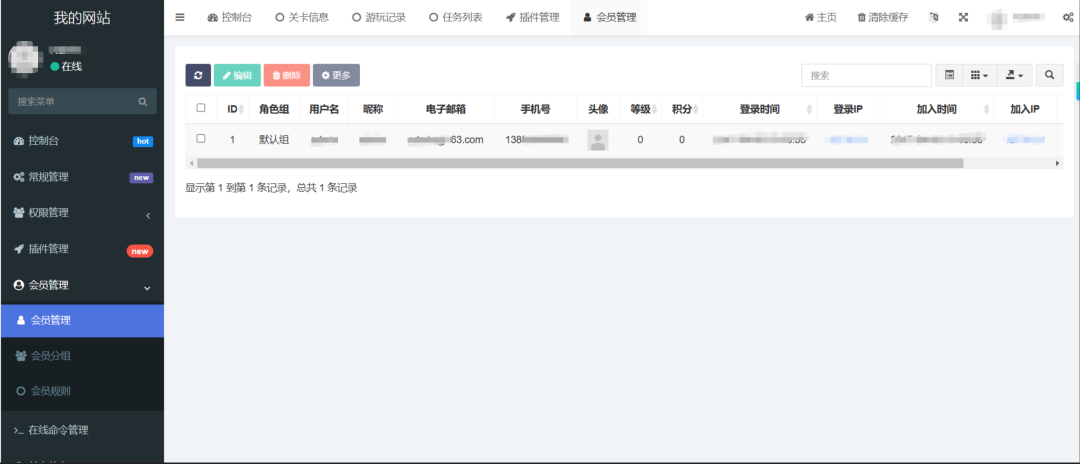
Task: Click the red new badge on 插件管理
Action: tap(140, 251)
